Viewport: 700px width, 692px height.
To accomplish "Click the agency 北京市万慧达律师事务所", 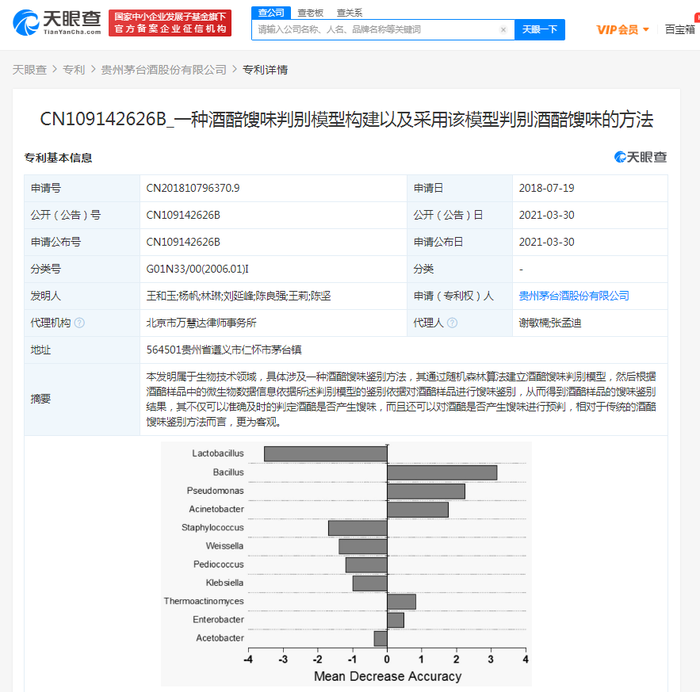I will click(x=201, y=323).
